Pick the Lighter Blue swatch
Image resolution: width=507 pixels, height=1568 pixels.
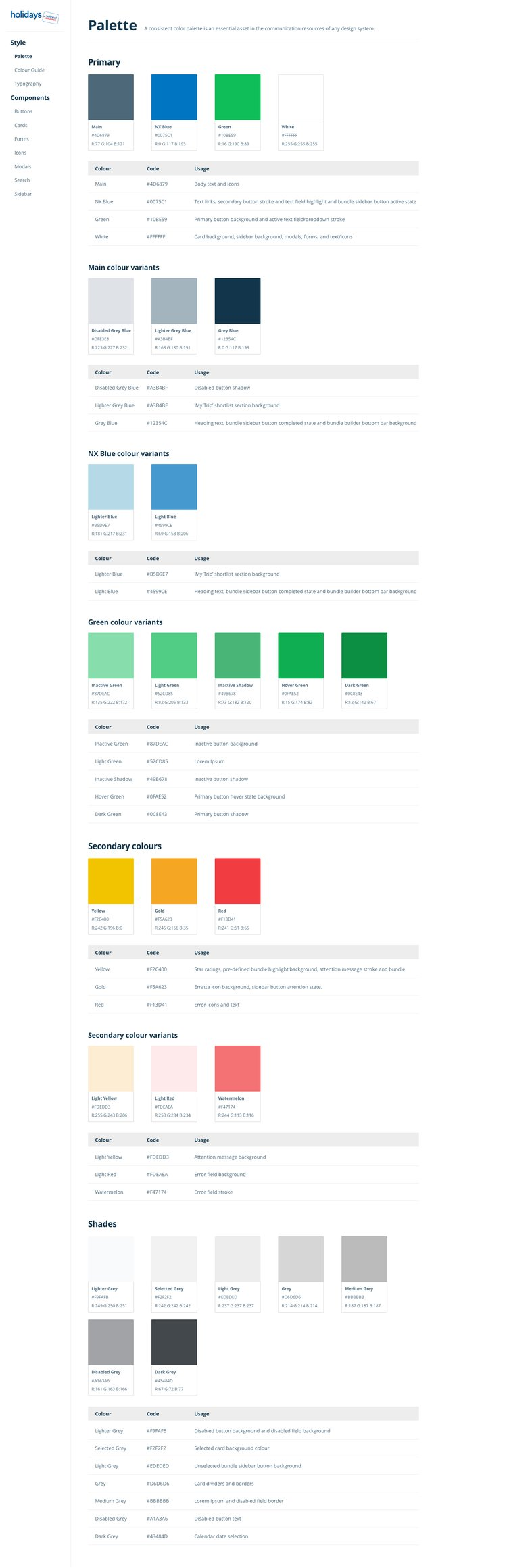(111, 487)
